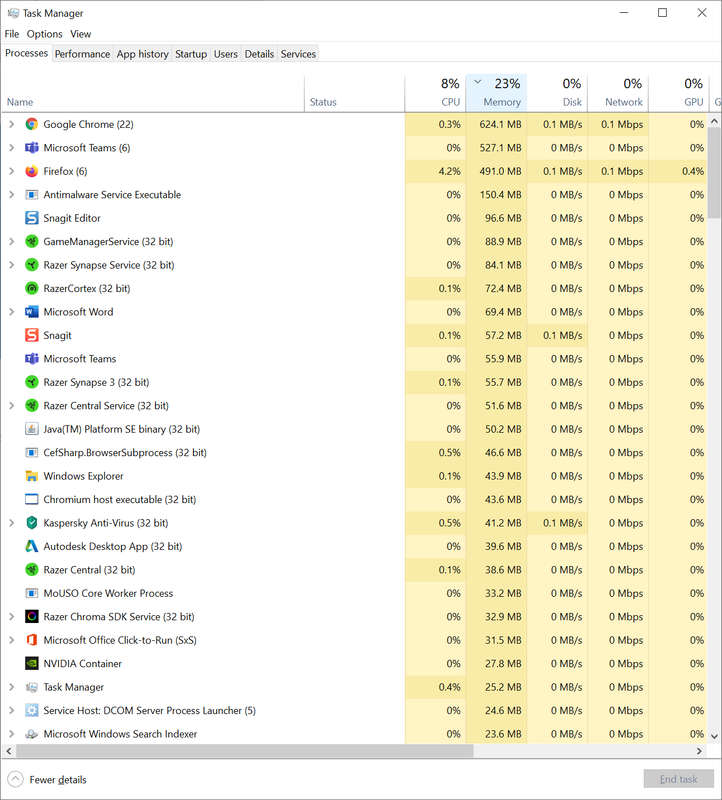Select the Windows Explorer folder icon
Image resolution: width=722 pixels, height=800 pixels.
[32, 476]
